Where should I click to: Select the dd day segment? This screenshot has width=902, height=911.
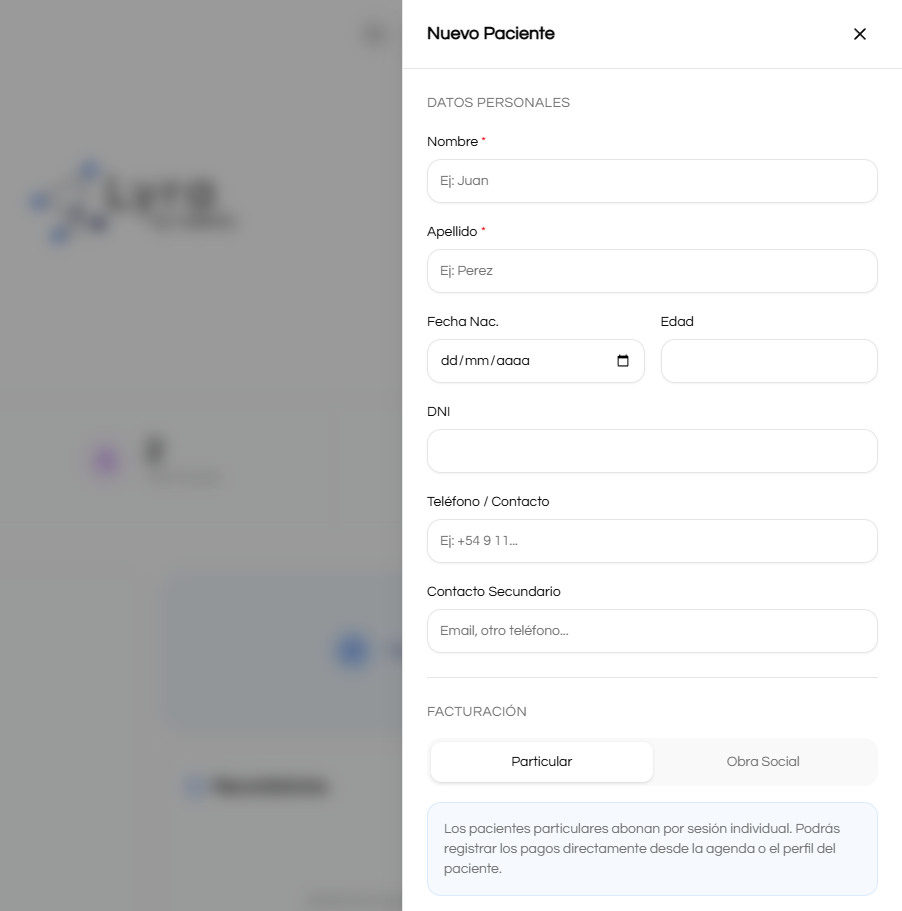point(448,361)
